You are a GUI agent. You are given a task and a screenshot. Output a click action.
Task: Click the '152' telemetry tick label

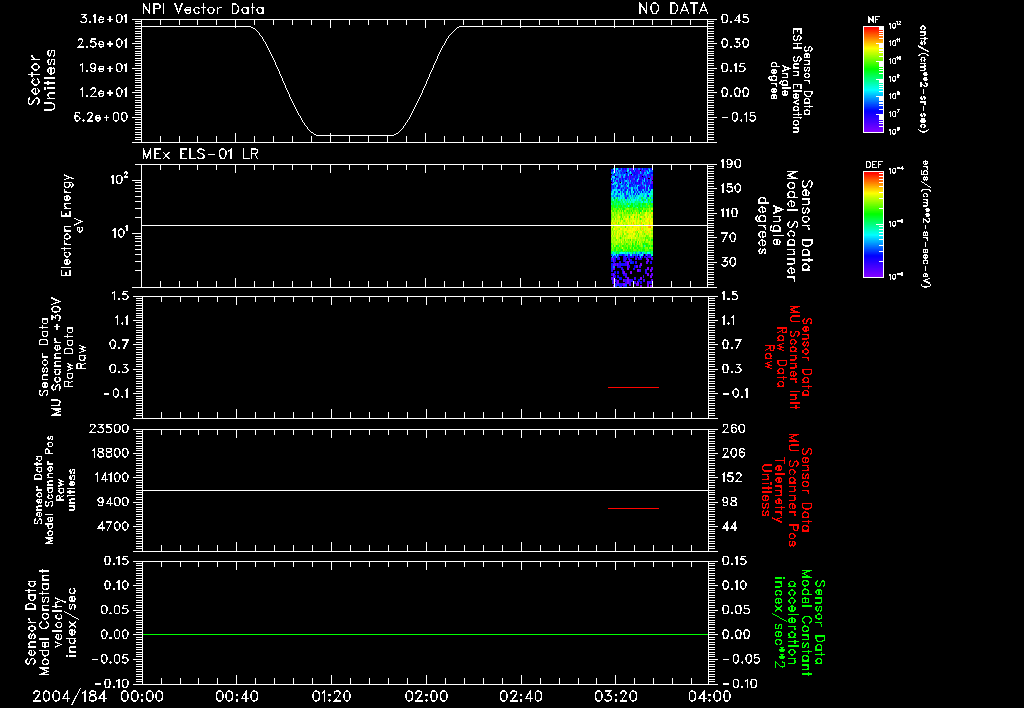tap(731, 477)
